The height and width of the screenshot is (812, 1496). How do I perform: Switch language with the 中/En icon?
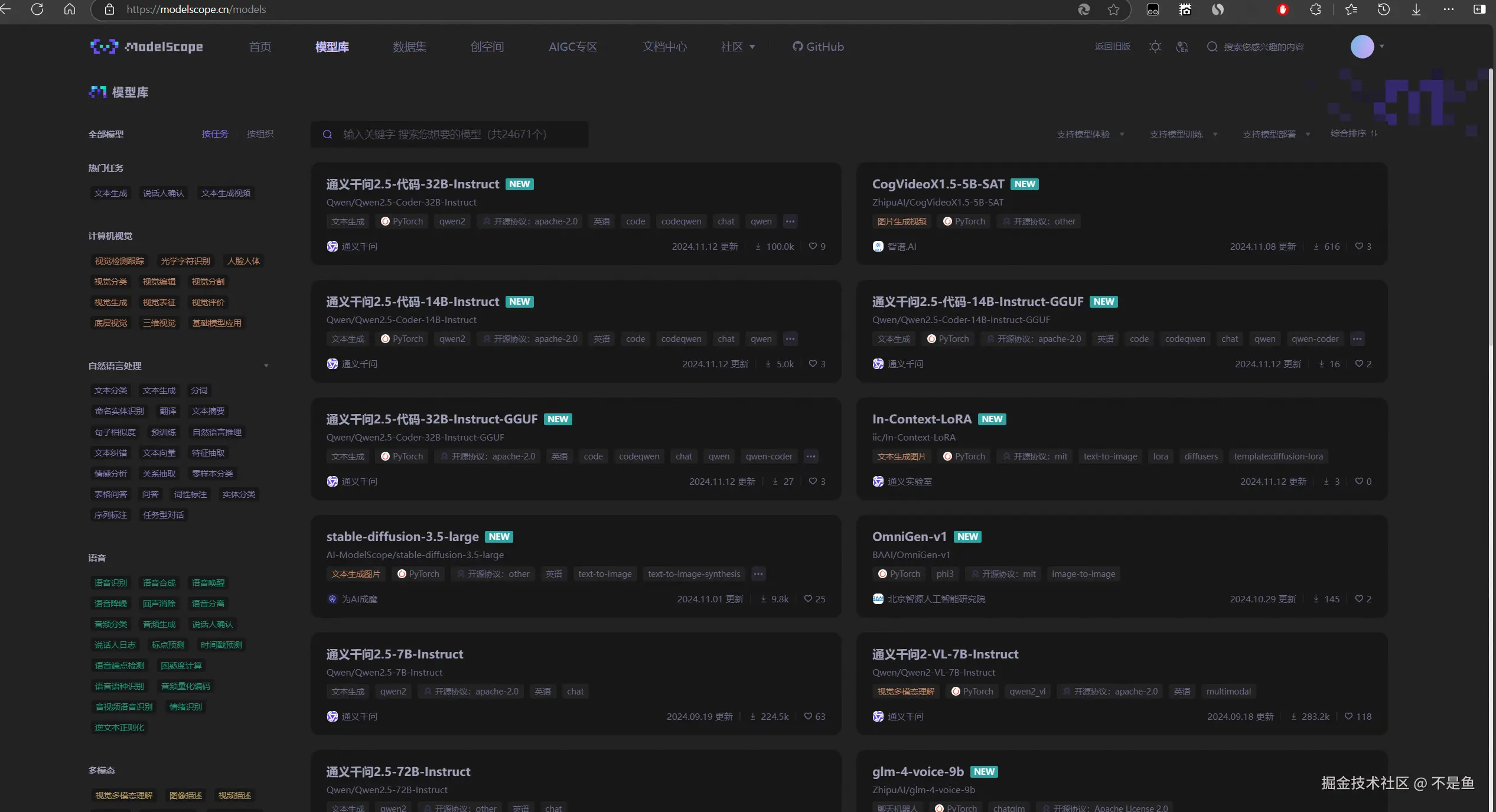tap(1182, 47)
